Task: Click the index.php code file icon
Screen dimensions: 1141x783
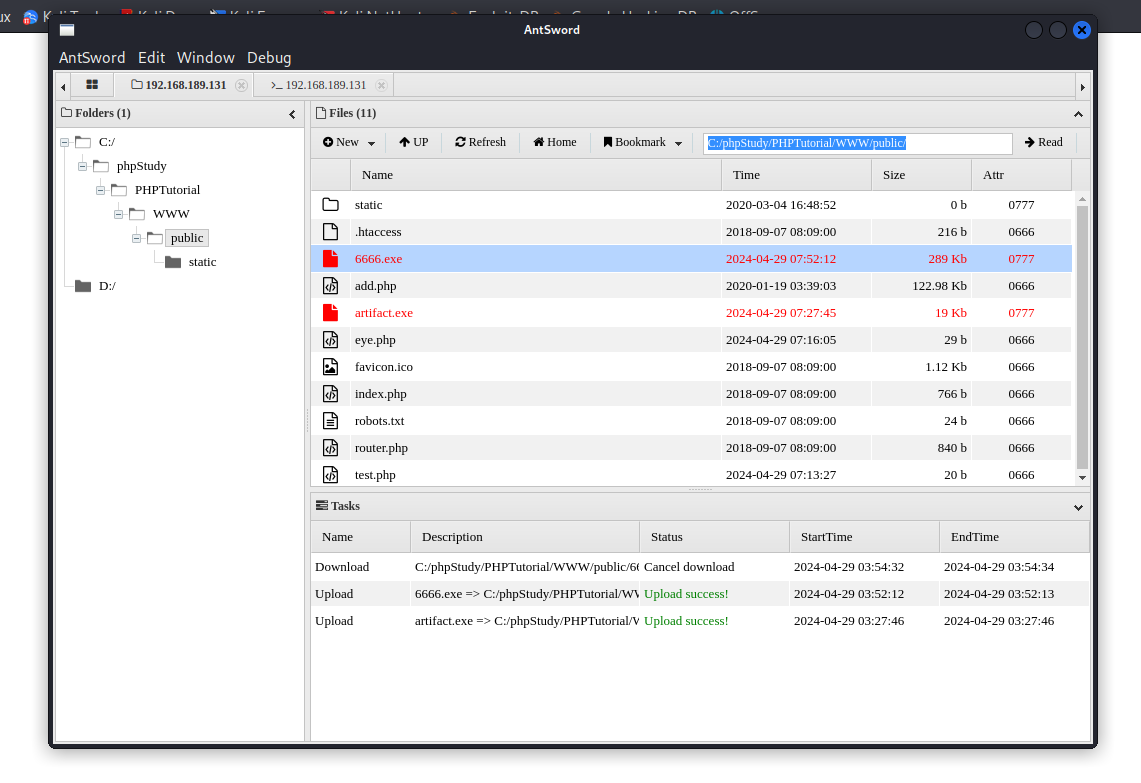Action: point(330,394)
